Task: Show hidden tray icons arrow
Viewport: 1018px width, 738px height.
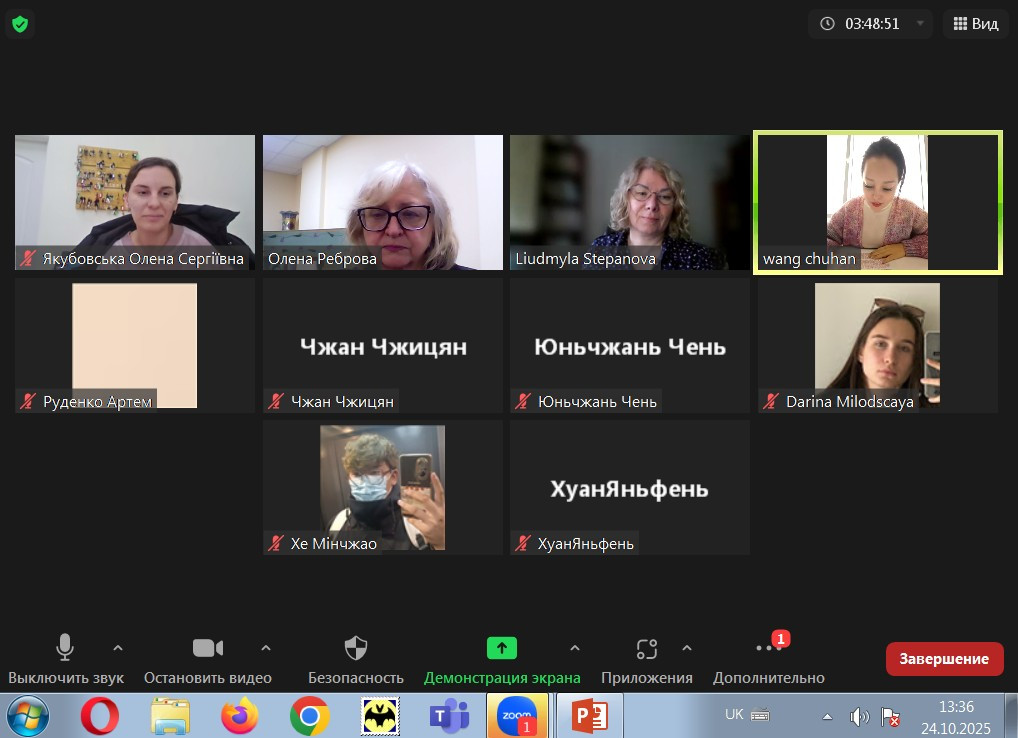Action: click(827, 717)
